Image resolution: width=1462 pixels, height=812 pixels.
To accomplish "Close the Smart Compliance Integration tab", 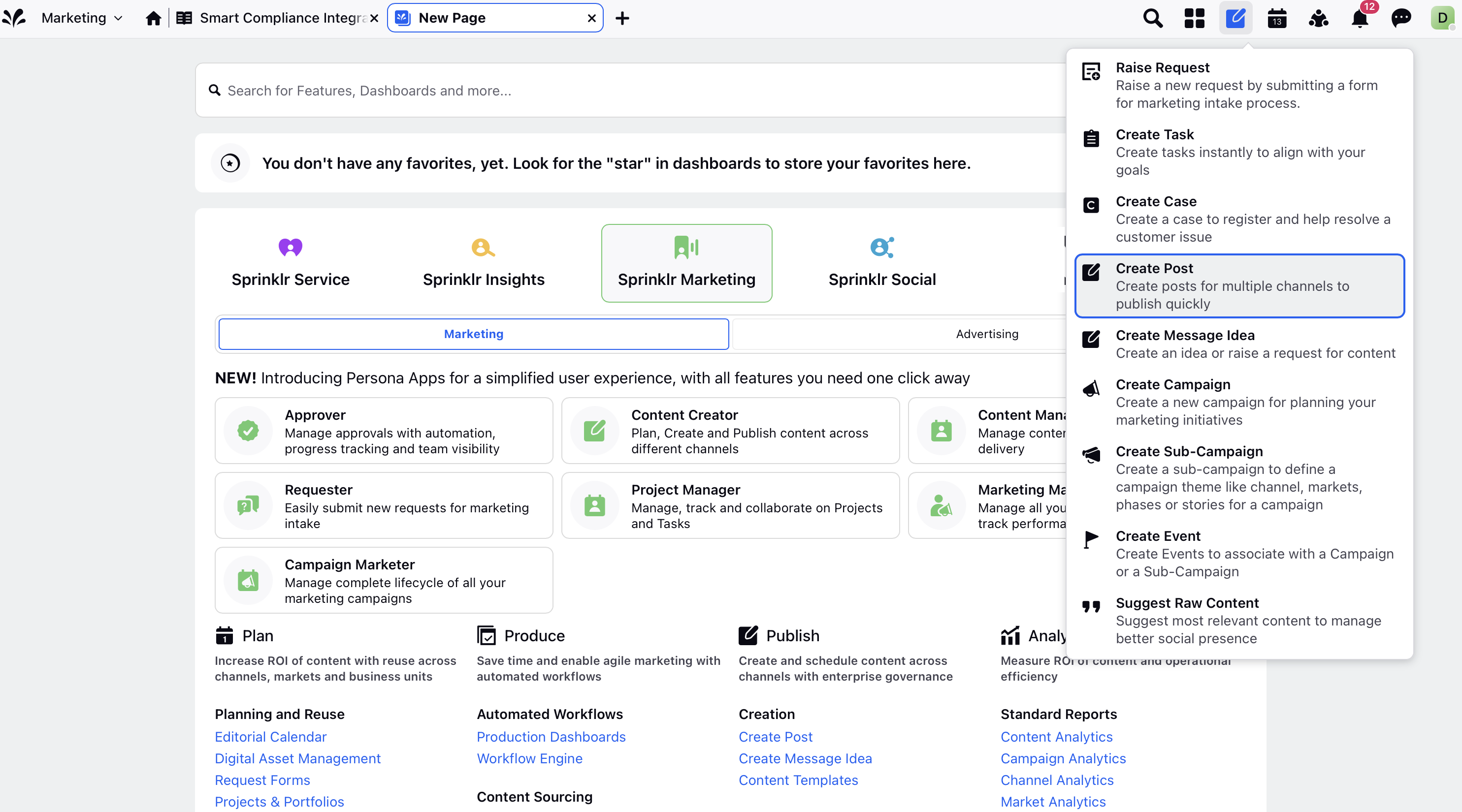I will pos(374,18).
